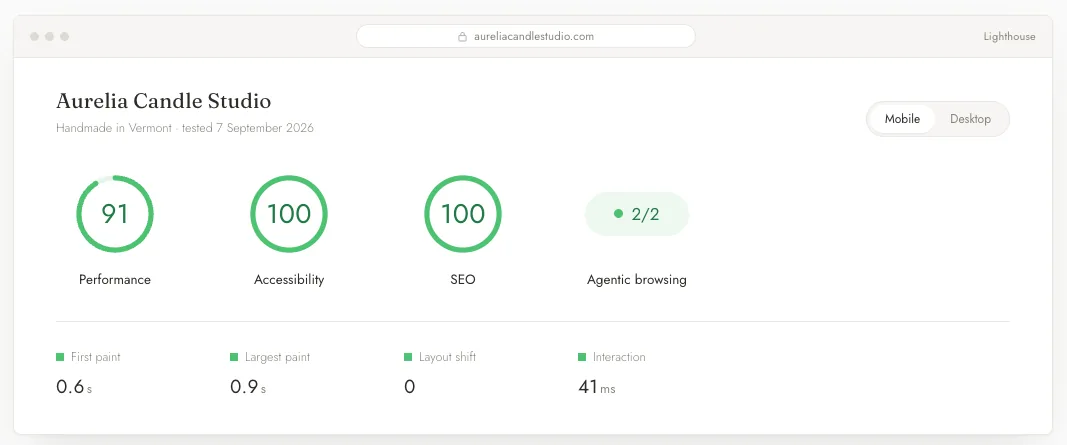Click the green square beside First paint
1067x445 pixels.
(60, 357)
